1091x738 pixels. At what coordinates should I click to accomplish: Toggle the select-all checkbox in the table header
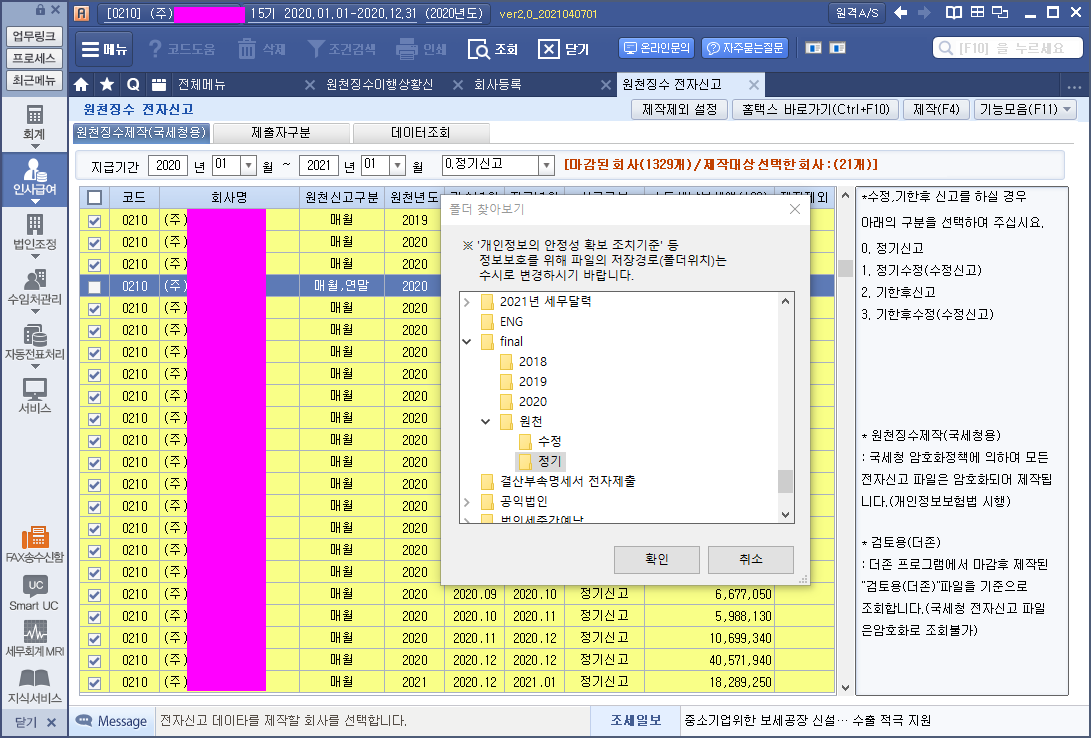[x=95, y=198]
